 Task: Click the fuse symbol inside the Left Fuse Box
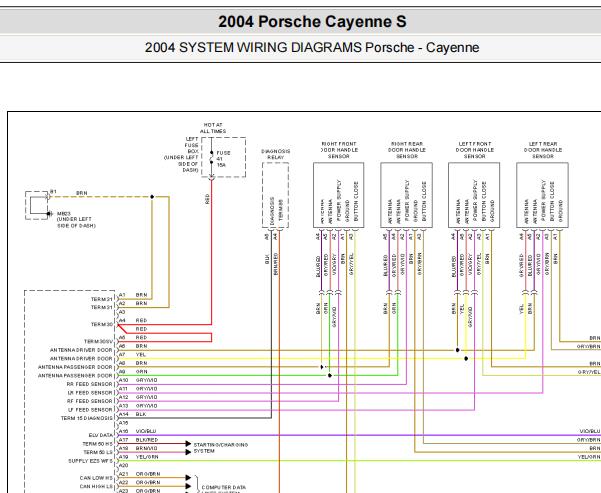click(x=211, y=157)
